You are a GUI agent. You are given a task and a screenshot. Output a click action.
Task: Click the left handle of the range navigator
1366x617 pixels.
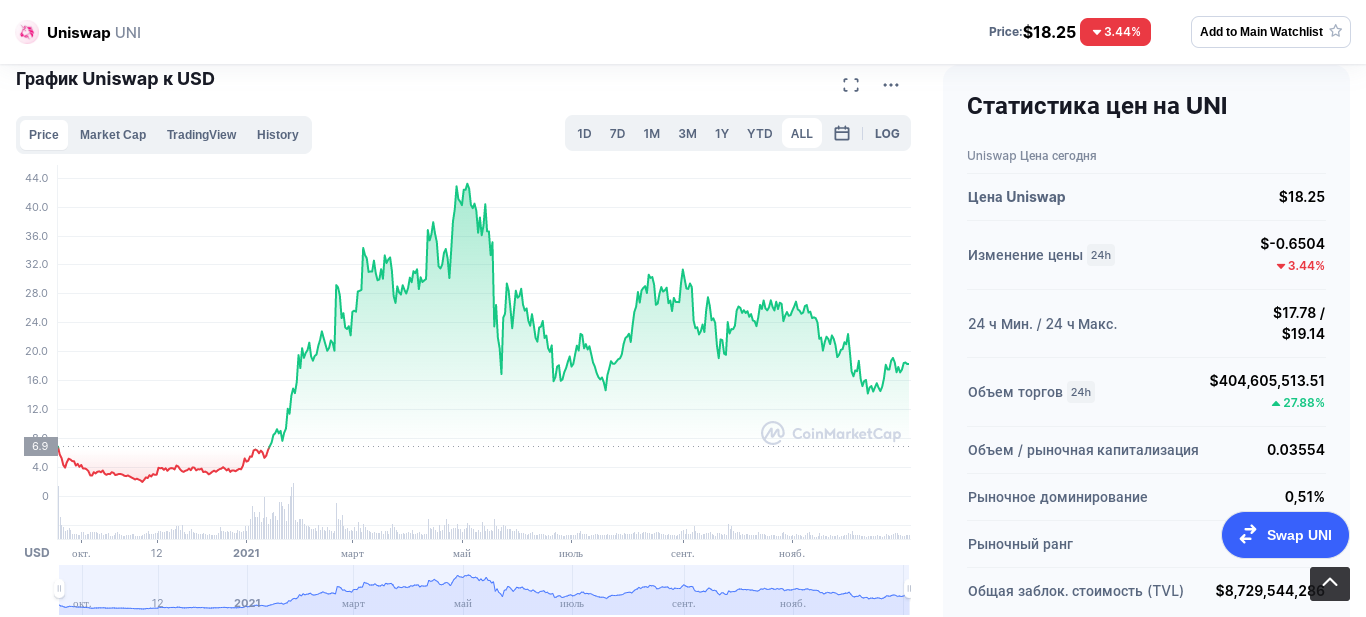(x=60, y=588)
